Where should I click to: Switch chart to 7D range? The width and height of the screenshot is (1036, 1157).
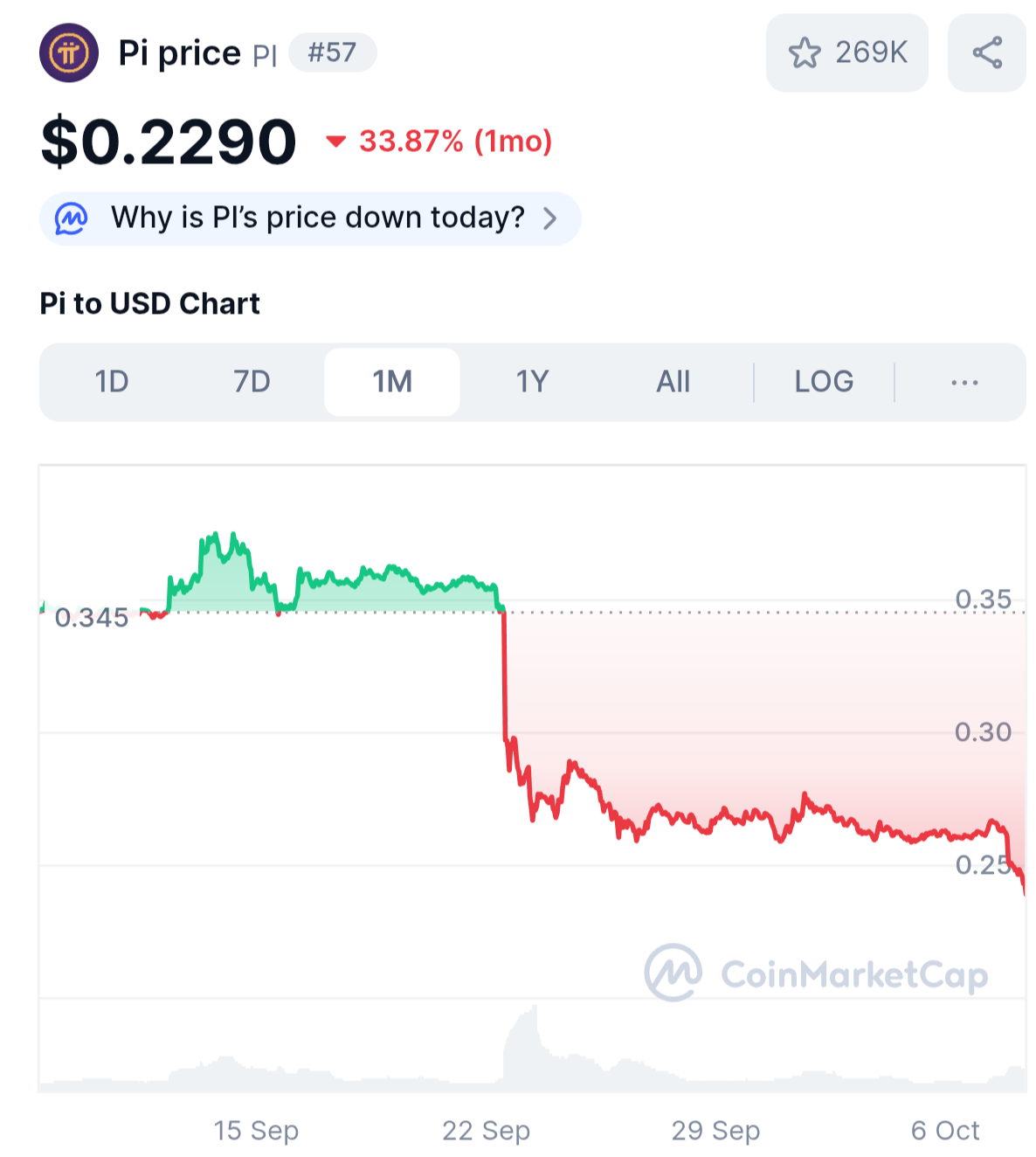(x=252, y=383)
